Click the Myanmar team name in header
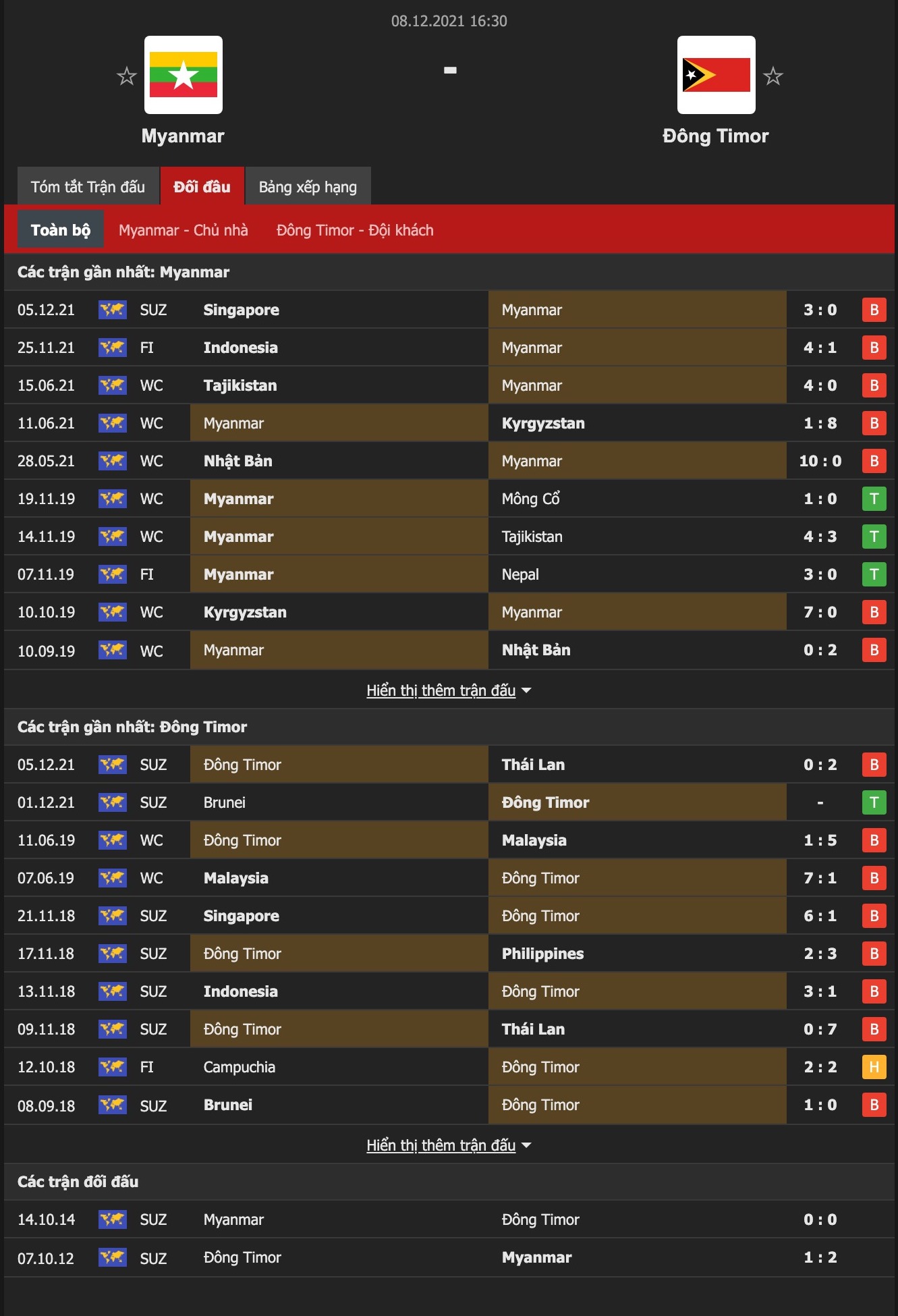This screenshot has height=1316, width=898. click(183, 136)
